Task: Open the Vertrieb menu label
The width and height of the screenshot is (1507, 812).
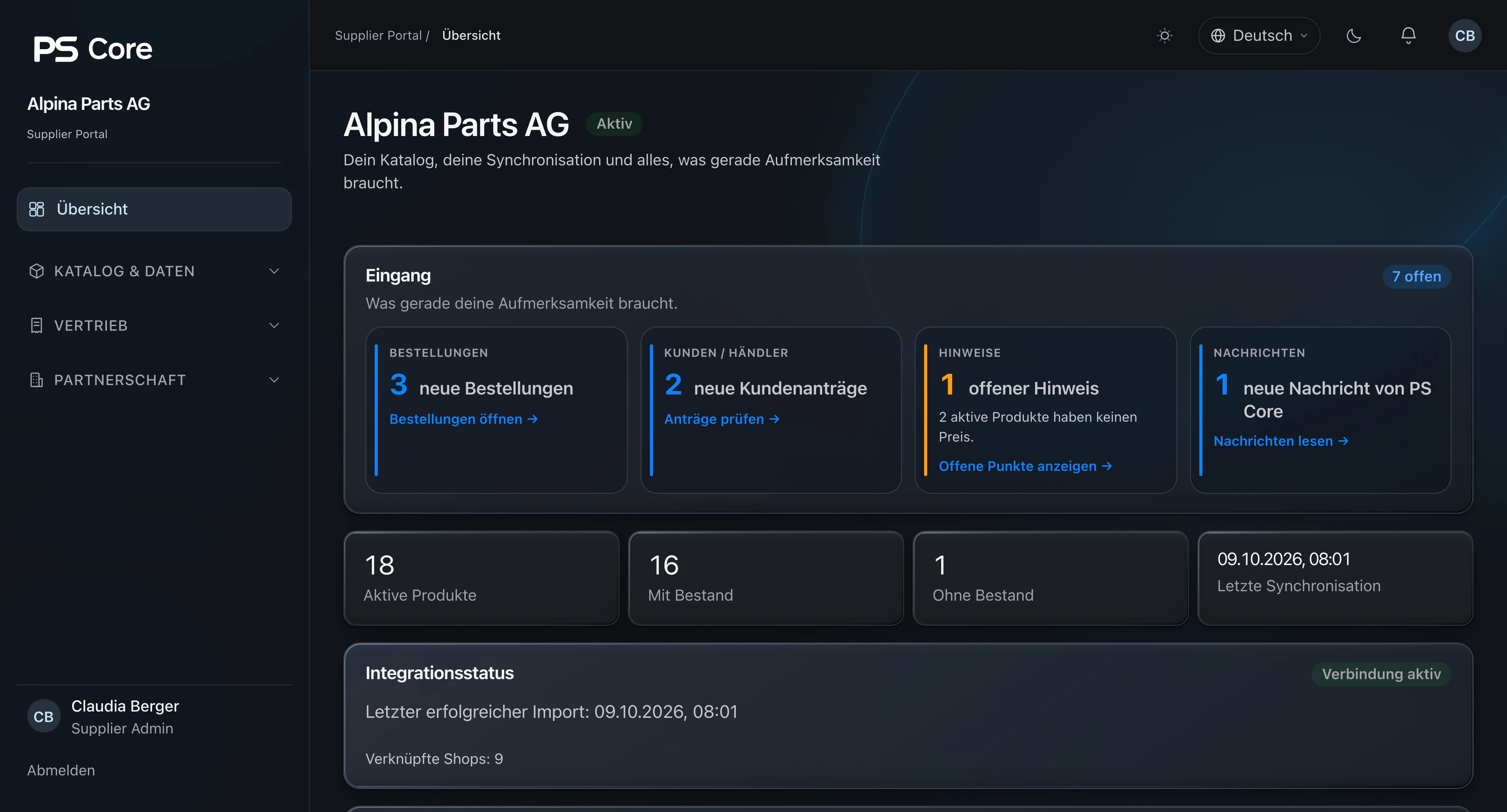Action: click(x=91, y=325)
